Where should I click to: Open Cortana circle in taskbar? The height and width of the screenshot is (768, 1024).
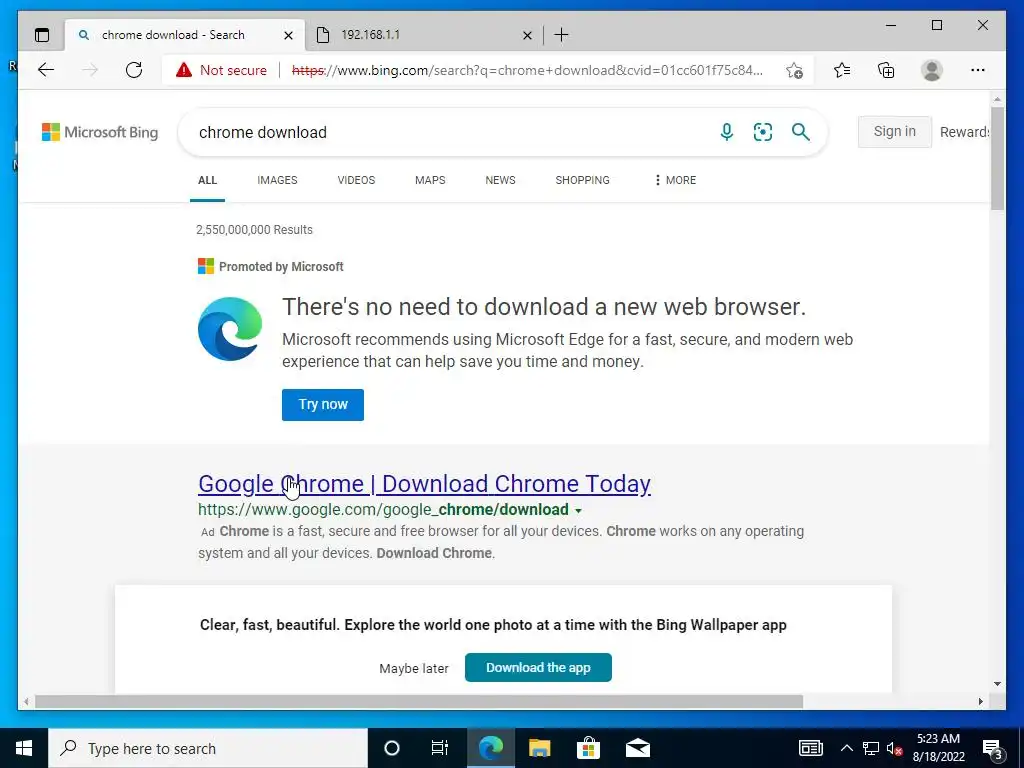point(392,748)
